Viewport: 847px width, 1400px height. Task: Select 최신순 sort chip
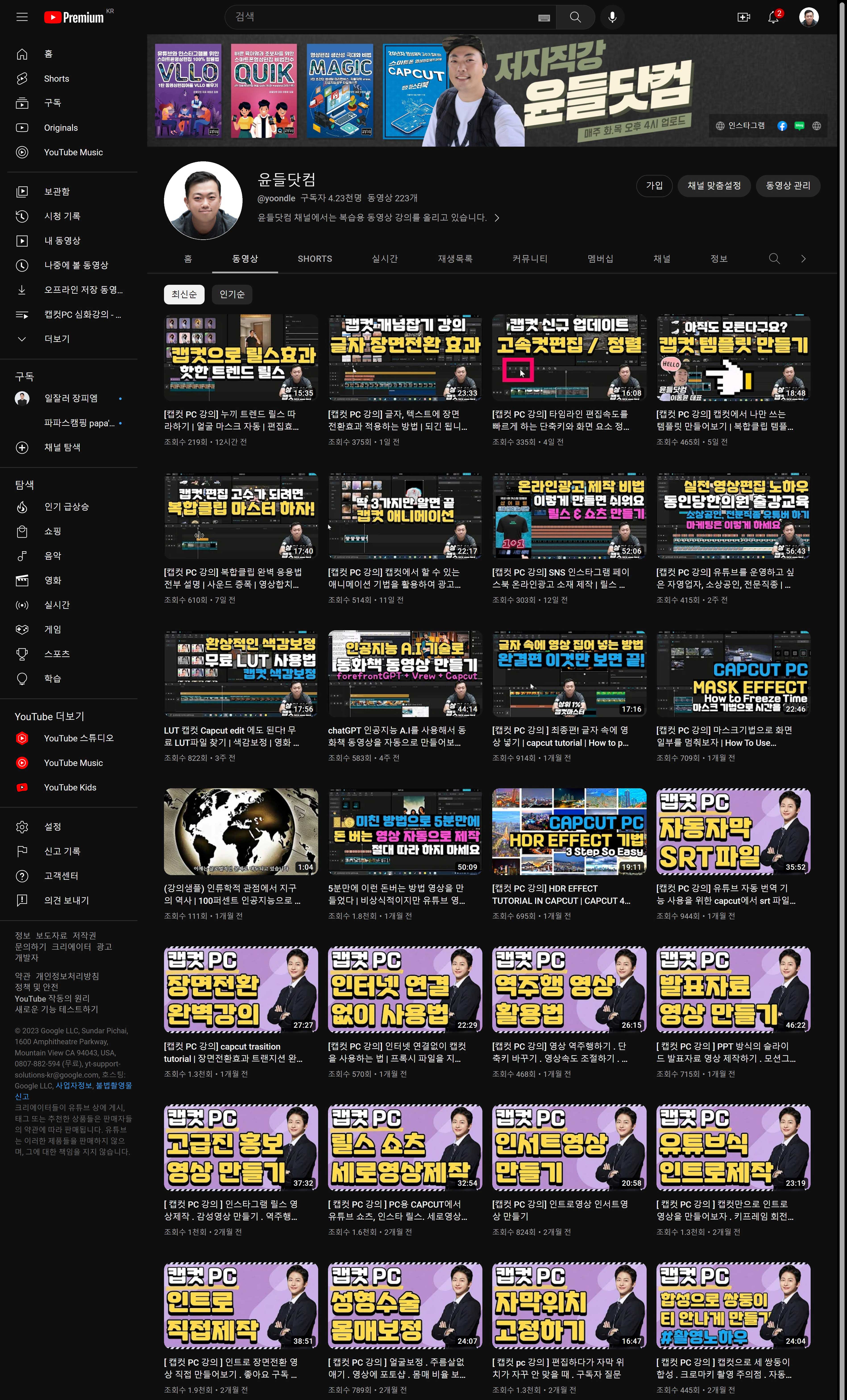pos(184,294)
